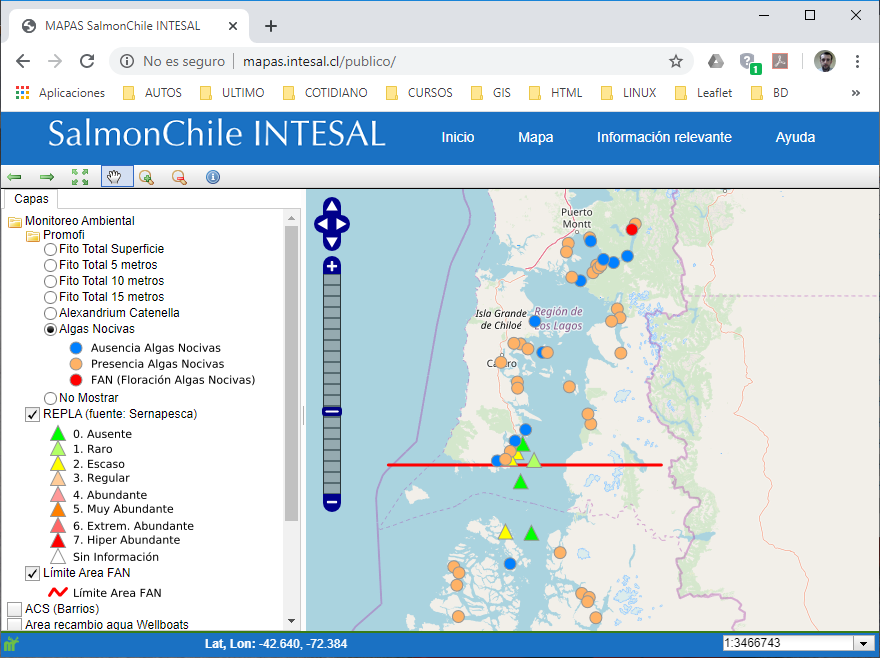Open the ULTIMO bookmark folder
Image resolution: width=880 pixels, height=658 pixels.
232,93
